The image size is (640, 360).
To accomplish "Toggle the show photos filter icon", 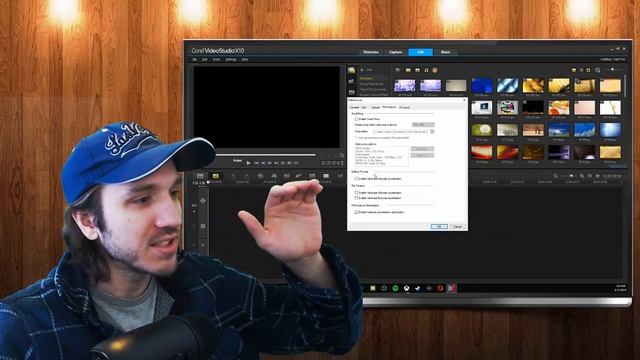I will [x=417, y=70].
